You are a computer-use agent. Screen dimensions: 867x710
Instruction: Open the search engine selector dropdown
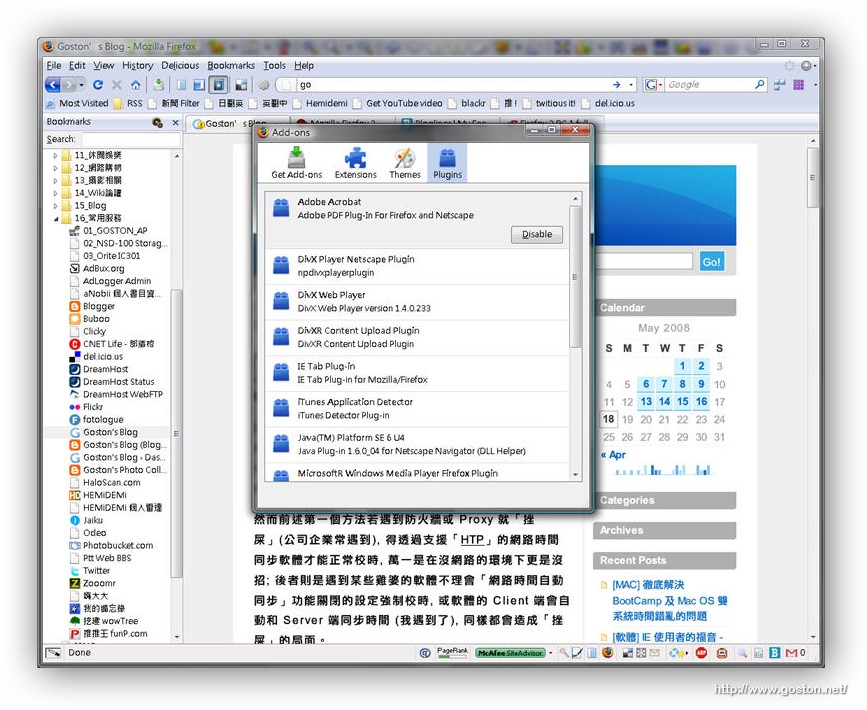[654, 85]
